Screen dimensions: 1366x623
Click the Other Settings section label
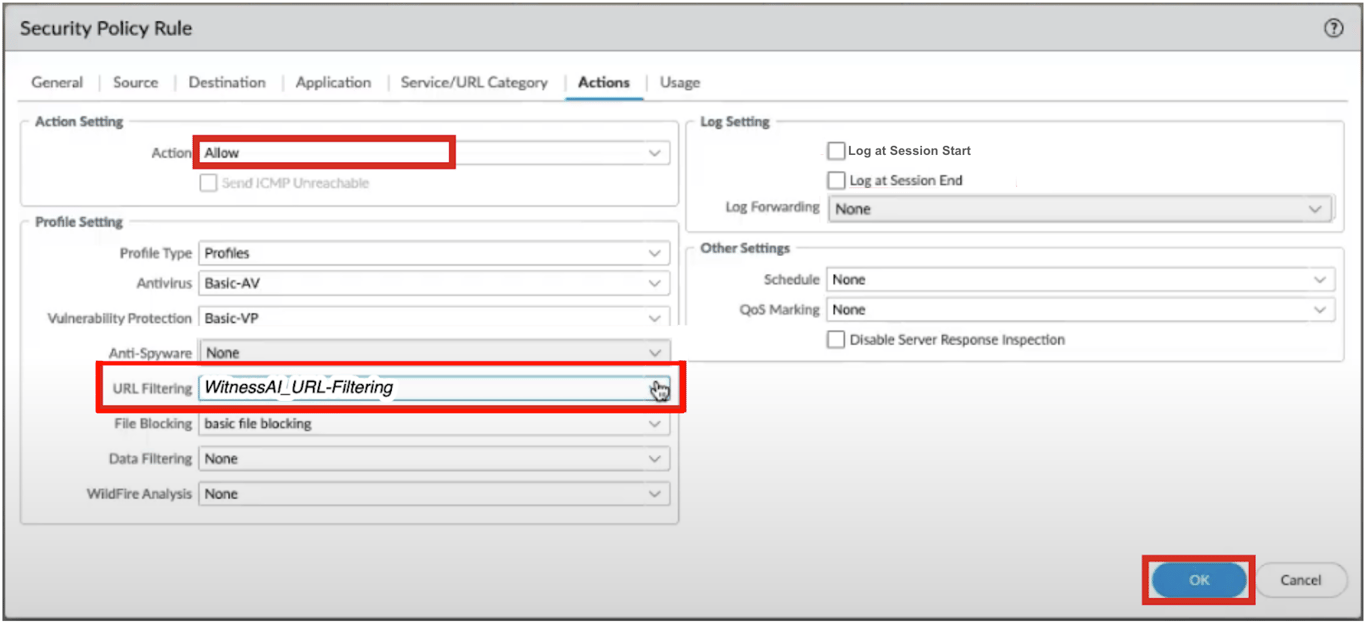click(x=745, y=247)
